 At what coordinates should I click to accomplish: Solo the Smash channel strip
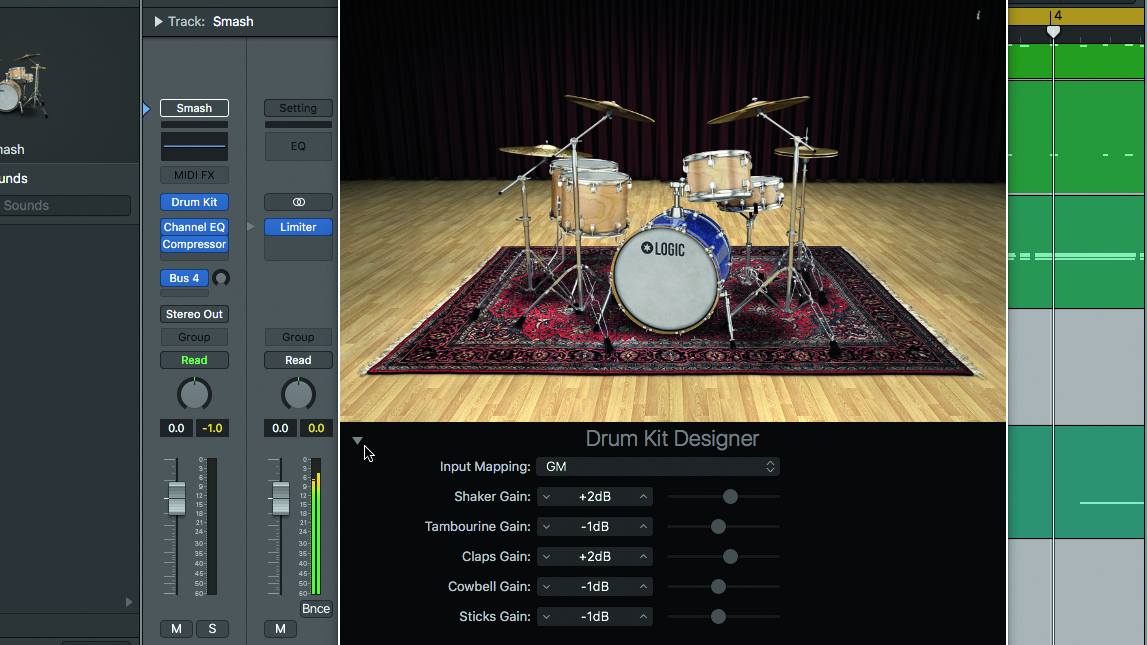click(x=212, y=629)
